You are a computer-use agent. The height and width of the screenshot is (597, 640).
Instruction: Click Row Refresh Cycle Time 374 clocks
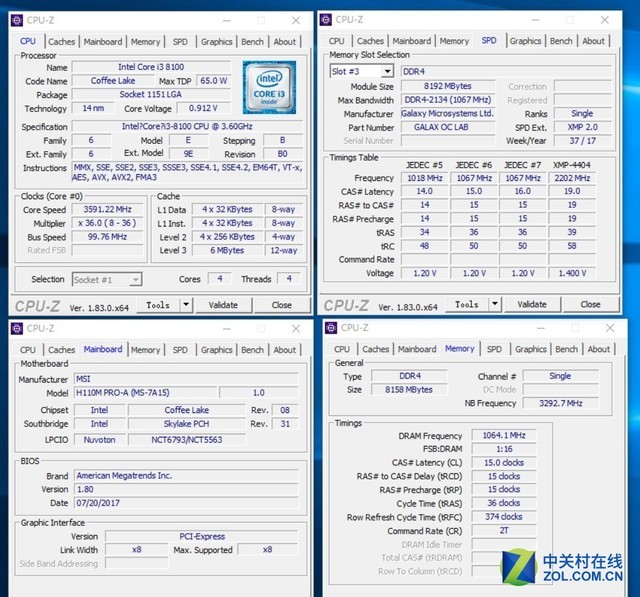pos(504,517)
